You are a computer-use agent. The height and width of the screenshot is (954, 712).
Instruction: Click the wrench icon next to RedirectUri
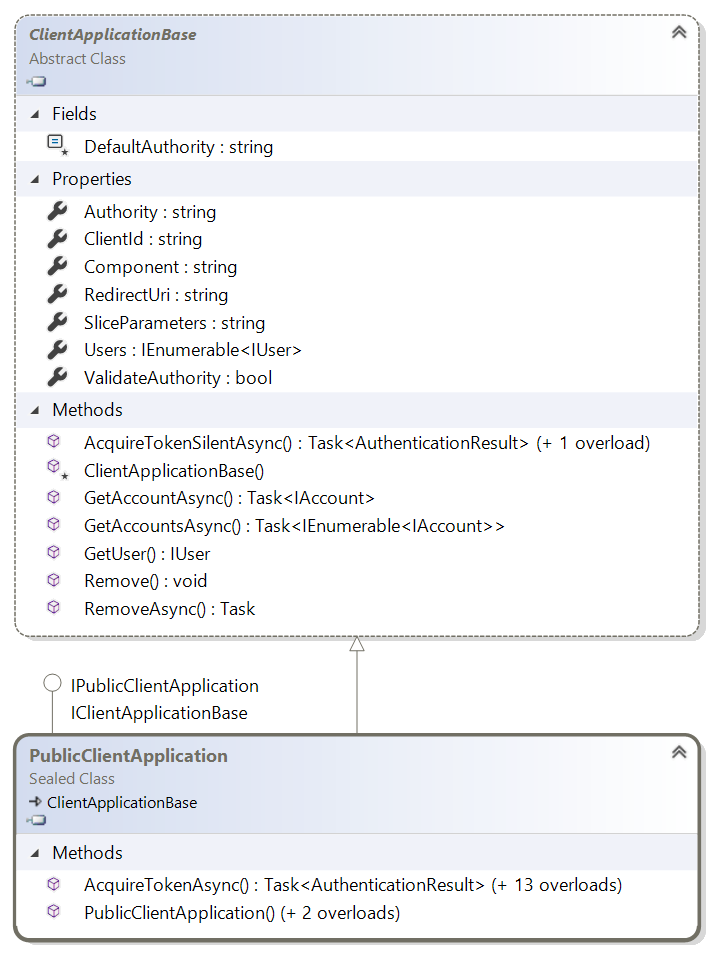point(57,294)
